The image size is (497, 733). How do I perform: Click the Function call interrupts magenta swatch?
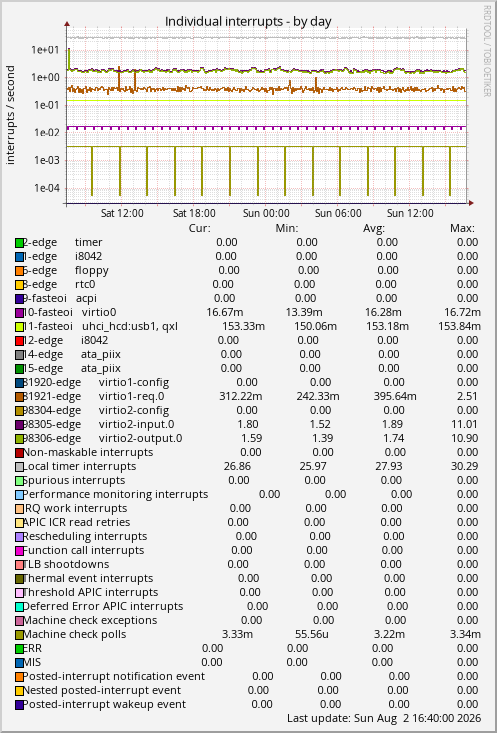point(19,551)
